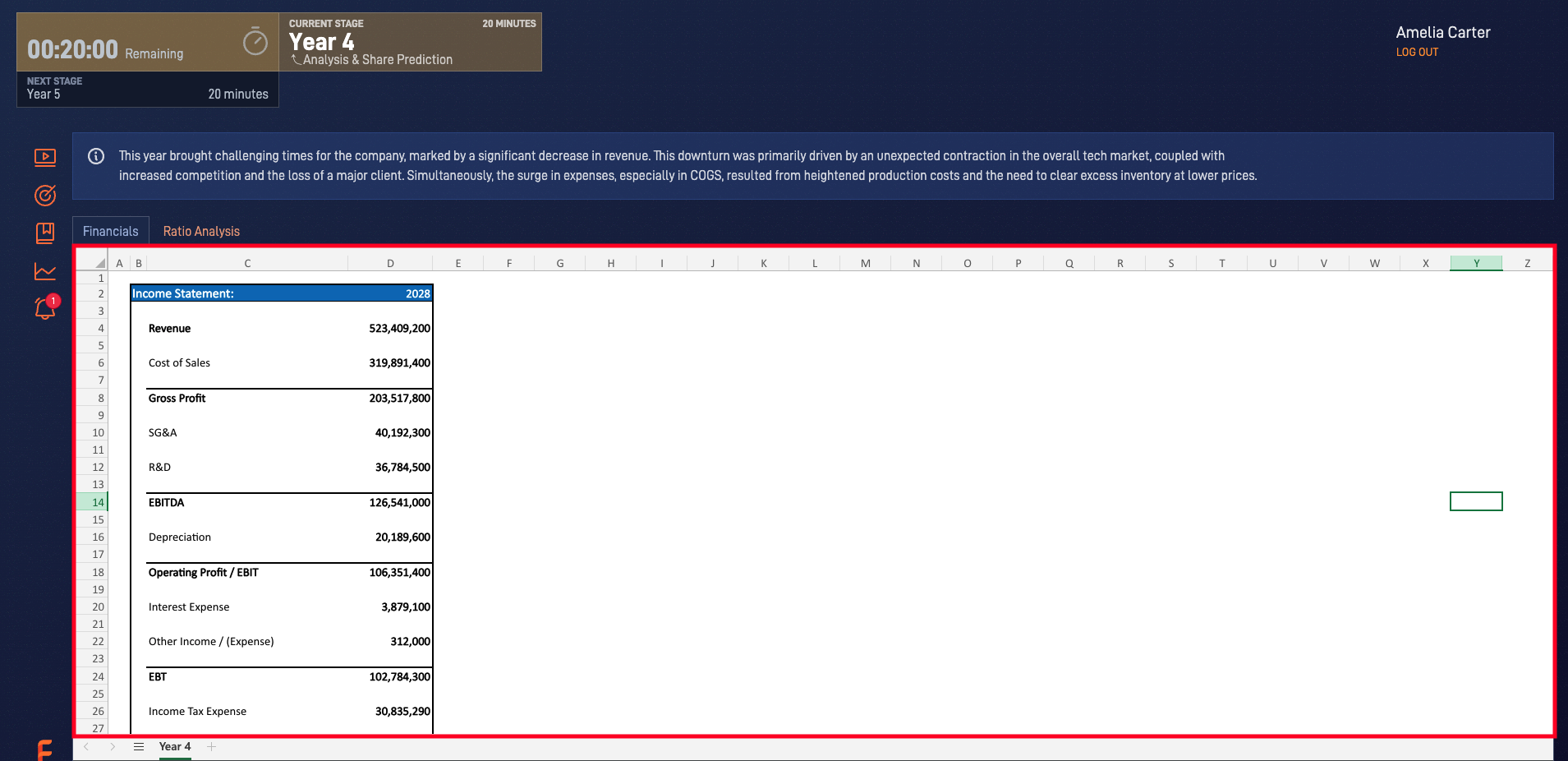Select the Year 4 sheet tab

pyautogui.click(x=175, y=747)
